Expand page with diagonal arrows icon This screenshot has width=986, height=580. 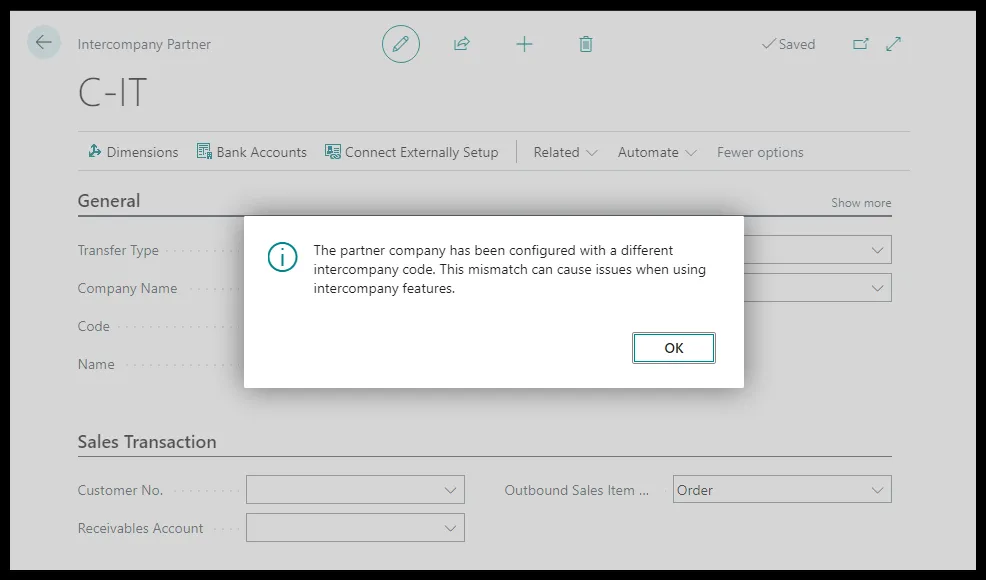click(893, 43)
